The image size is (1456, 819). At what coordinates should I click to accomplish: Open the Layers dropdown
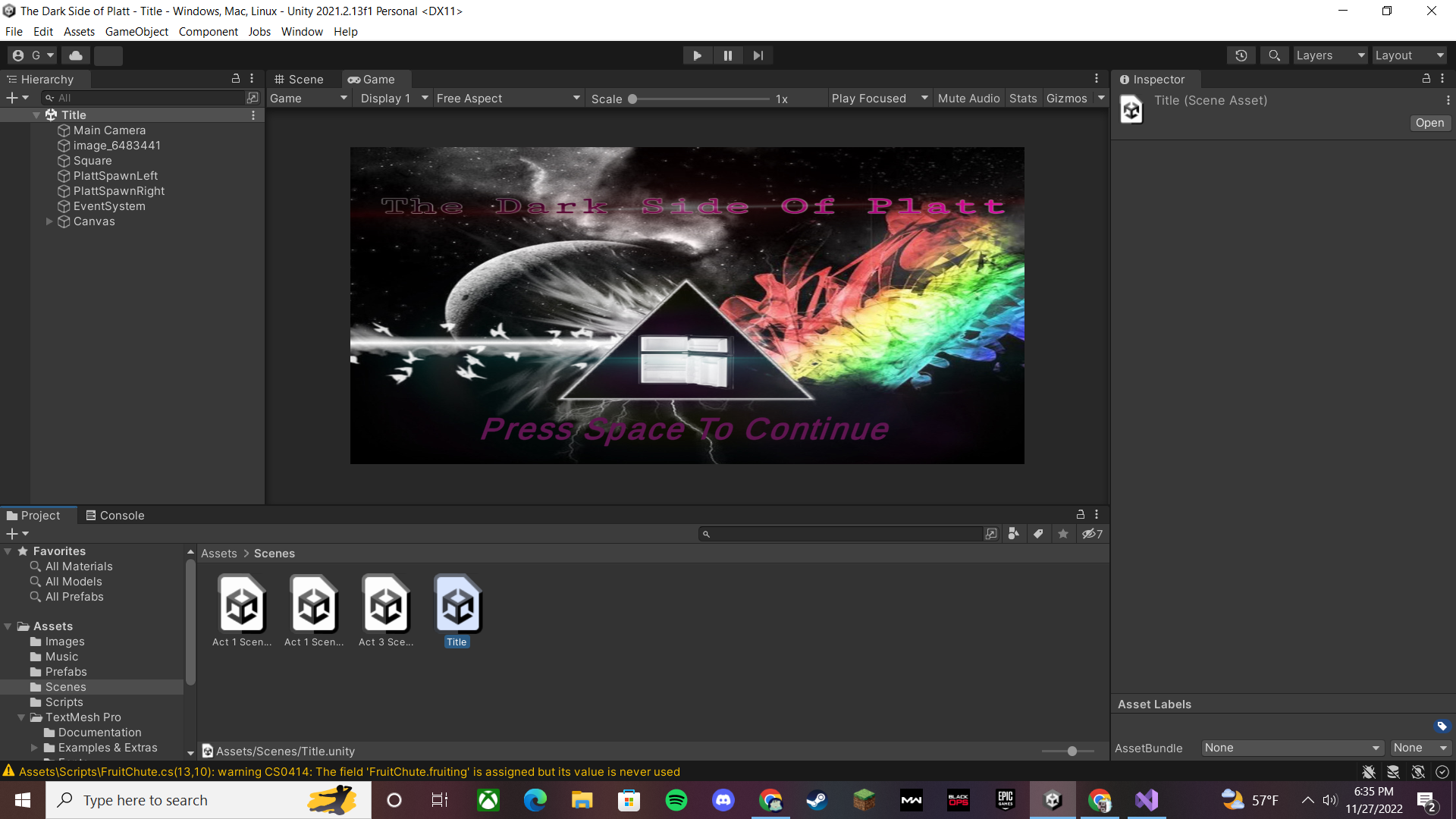click(x=1329, y=55)
